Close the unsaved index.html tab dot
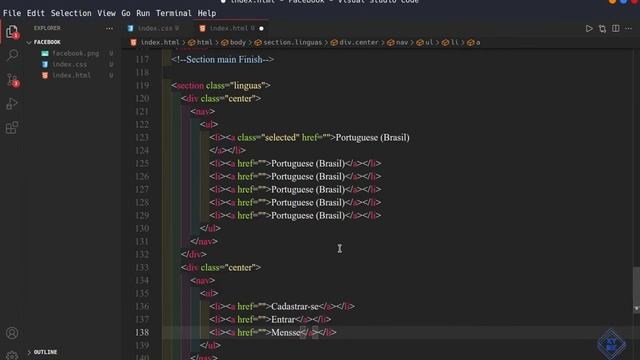Image resolution: width=640 pixels, height=360 pixels. [261, 29]
